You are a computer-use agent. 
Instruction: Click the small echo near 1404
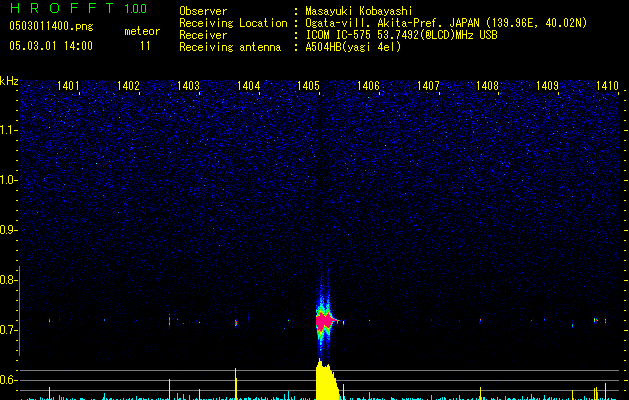(x=236, y=323)
